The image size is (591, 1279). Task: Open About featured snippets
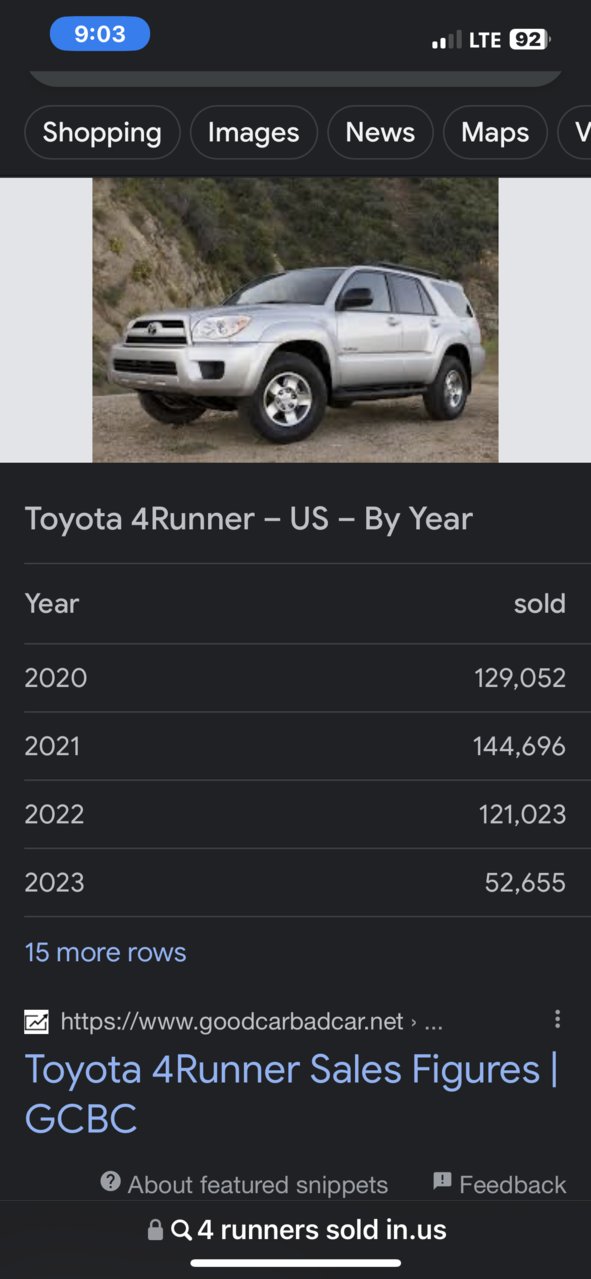coord(257,1185)
